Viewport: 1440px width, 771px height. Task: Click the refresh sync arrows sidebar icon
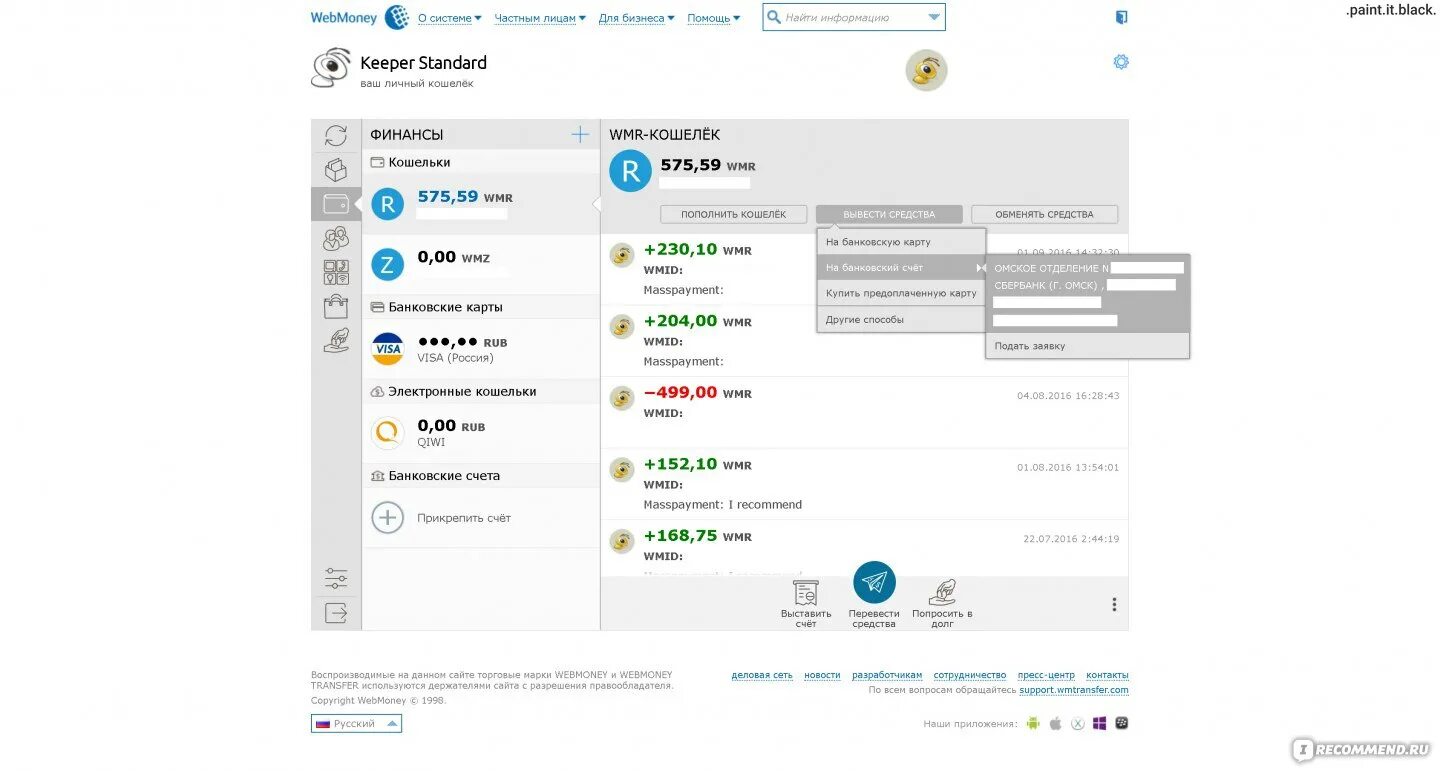pos(336,136)
